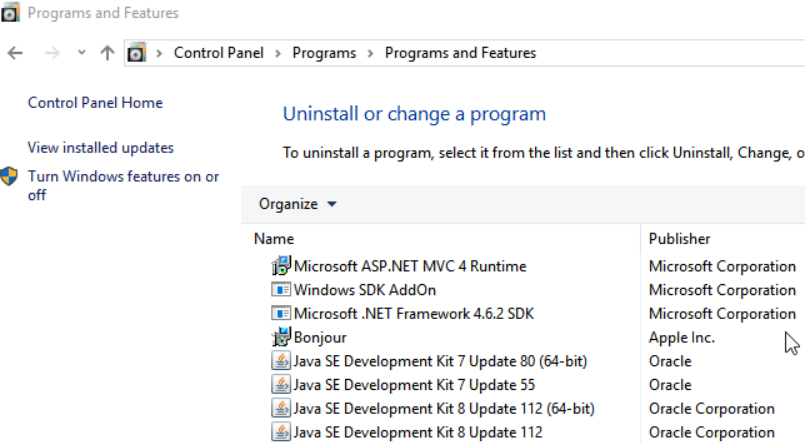Click the Forward navigation arrow
805x444 pixels.
tap(52, 53)
